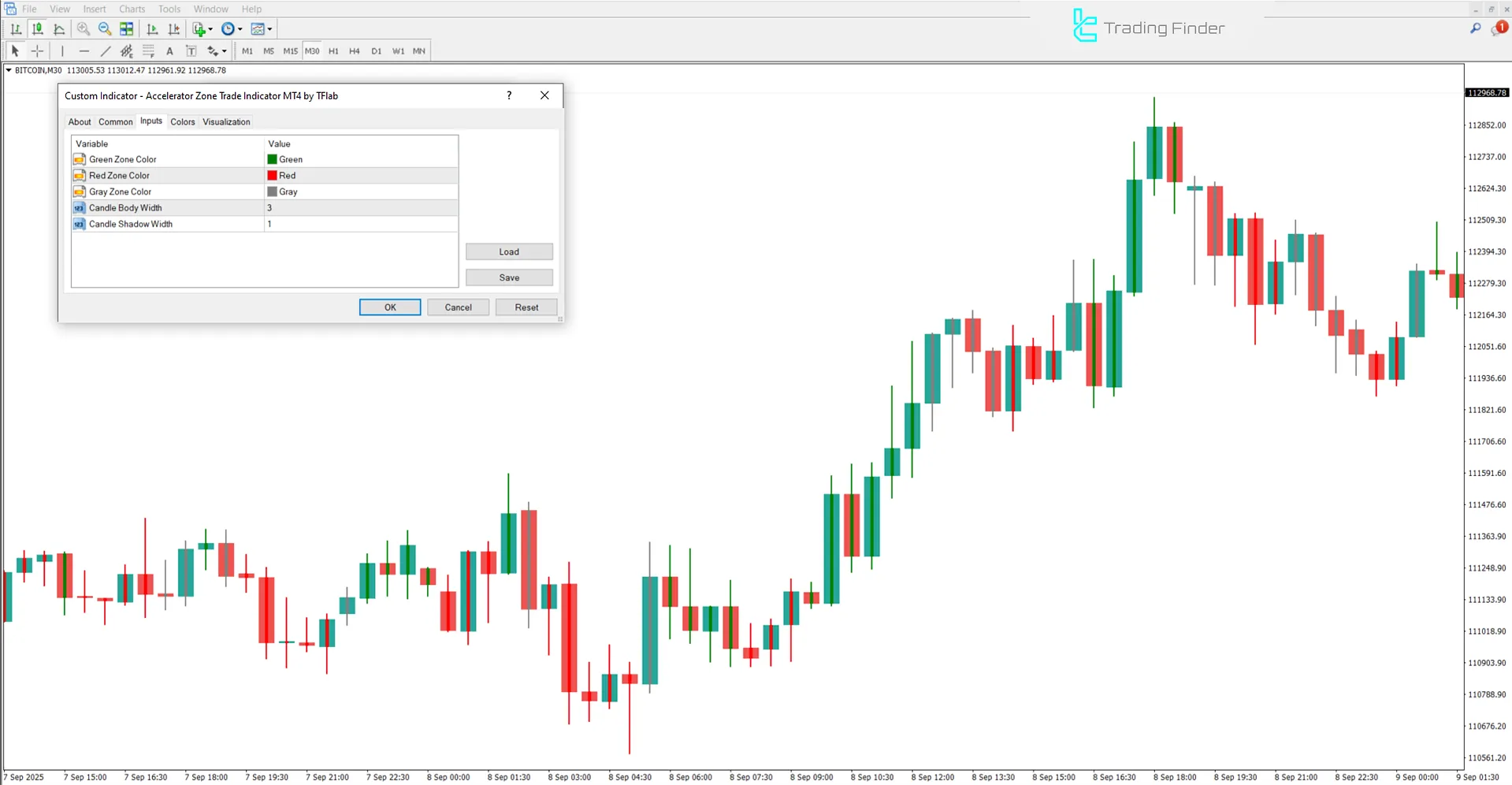The height and width of the screenshot is (785, 1512).
Task: Select the line chart display mode
Action: [60, 28]
